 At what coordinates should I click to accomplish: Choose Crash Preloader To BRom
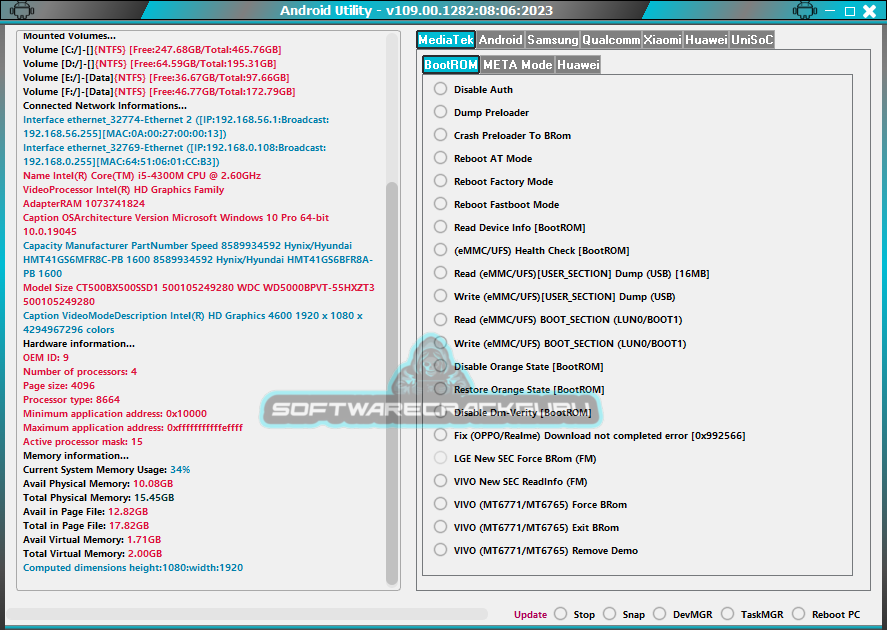coord(440,135)
